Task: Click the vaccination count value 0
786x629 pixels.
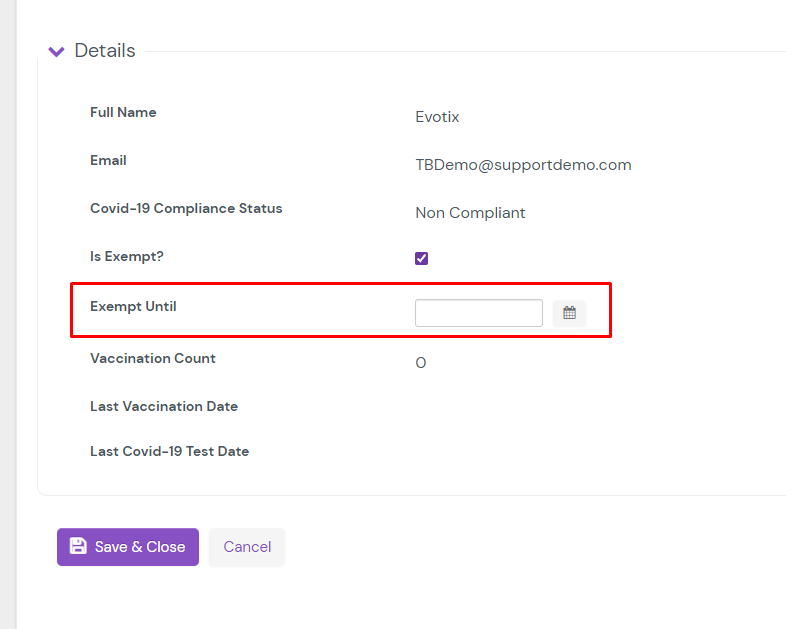Action: point(421,363)
